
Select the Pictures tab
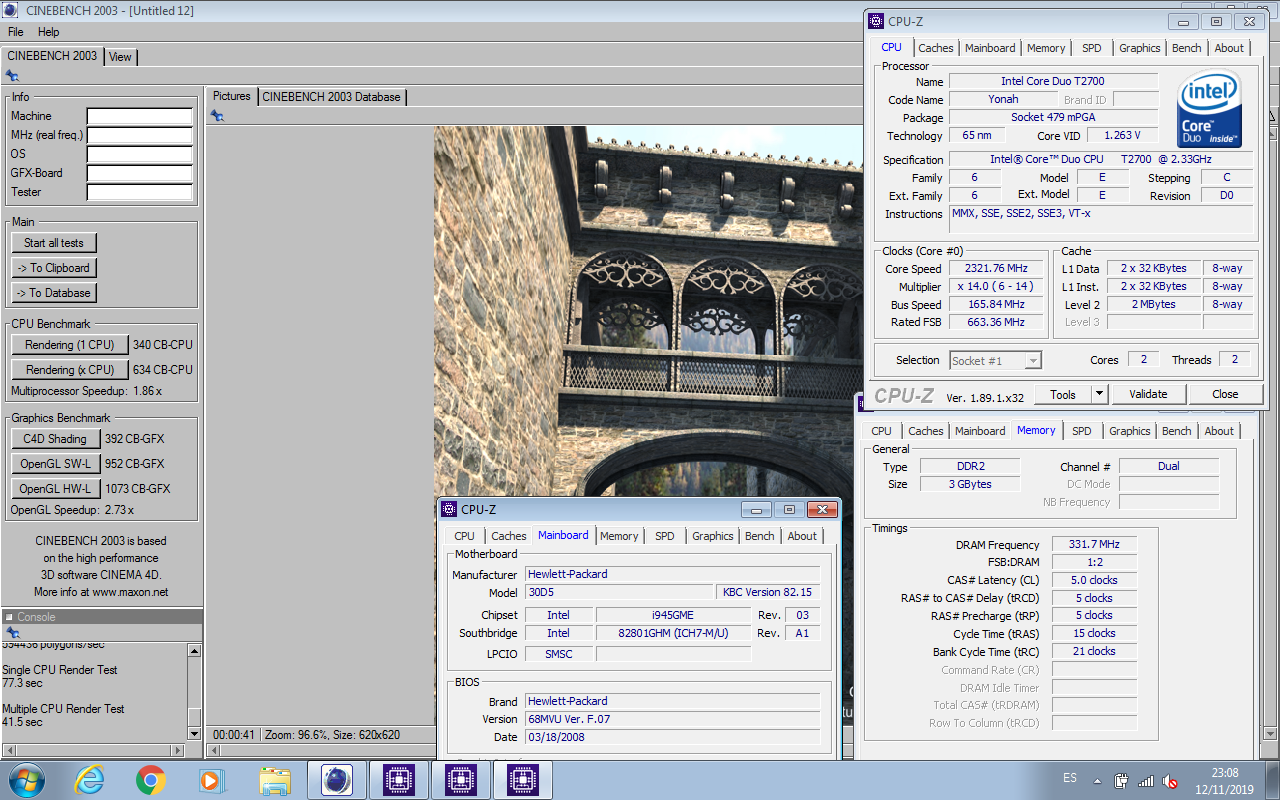point(232,96)
